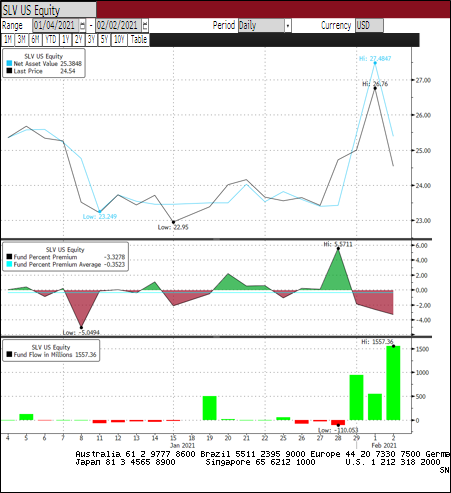The height and width of the screenshot is (493, 451).
Task: Click the Currency label
Action: pyautogui.click(x=336, y=25)
